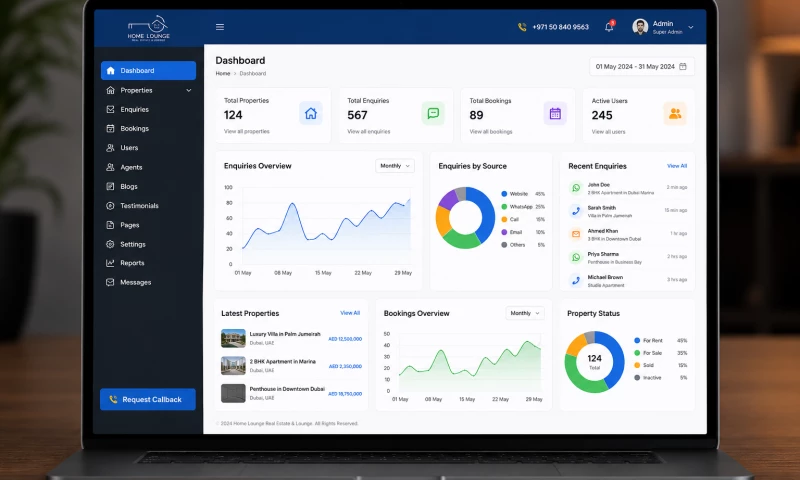
Task: Click the notification bell icon
Action: (609, 27)
